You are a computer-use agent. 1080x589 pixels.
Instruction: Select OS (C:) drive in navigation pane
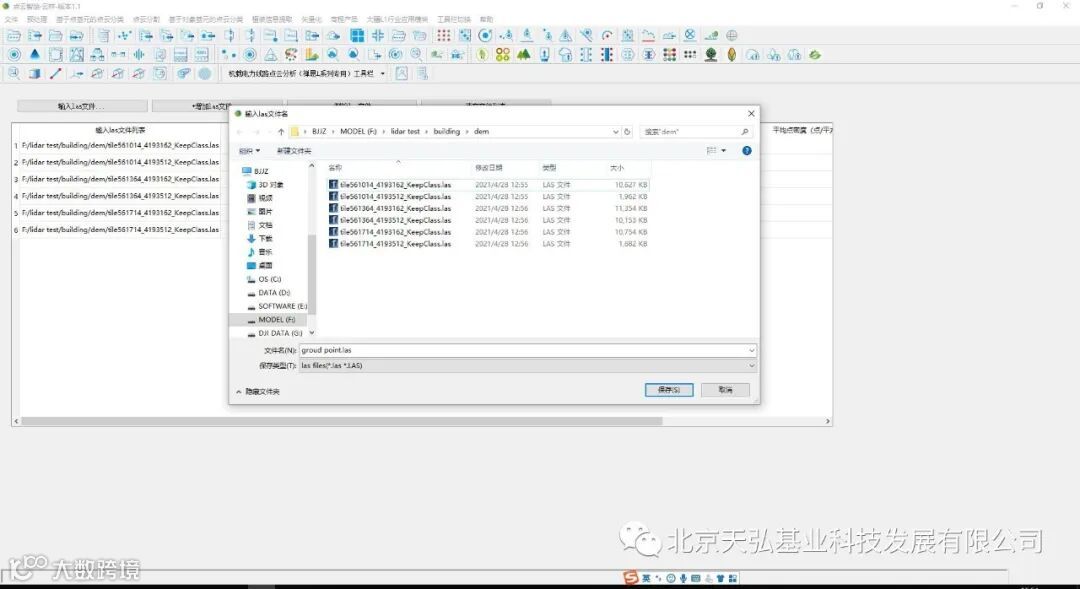269,279
